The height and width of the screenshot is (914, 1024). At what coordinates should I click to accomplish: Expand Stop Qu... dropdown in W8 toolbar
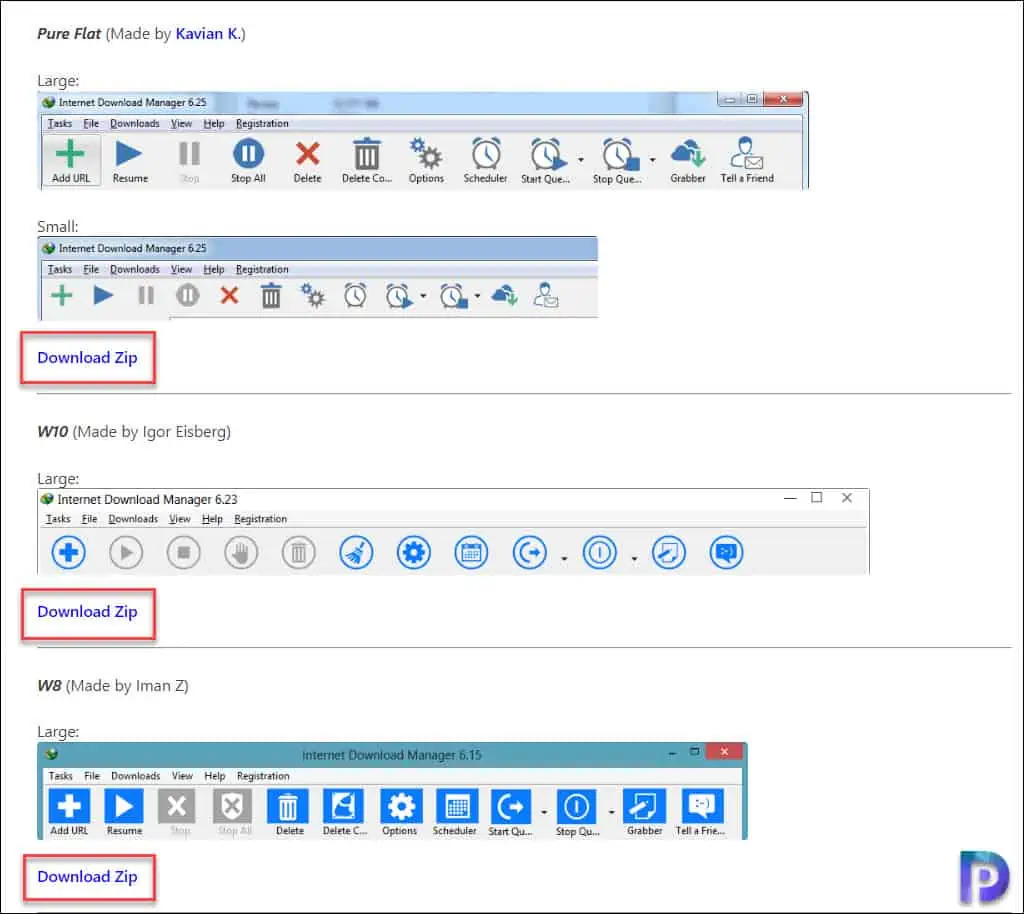tap(611, 812)
